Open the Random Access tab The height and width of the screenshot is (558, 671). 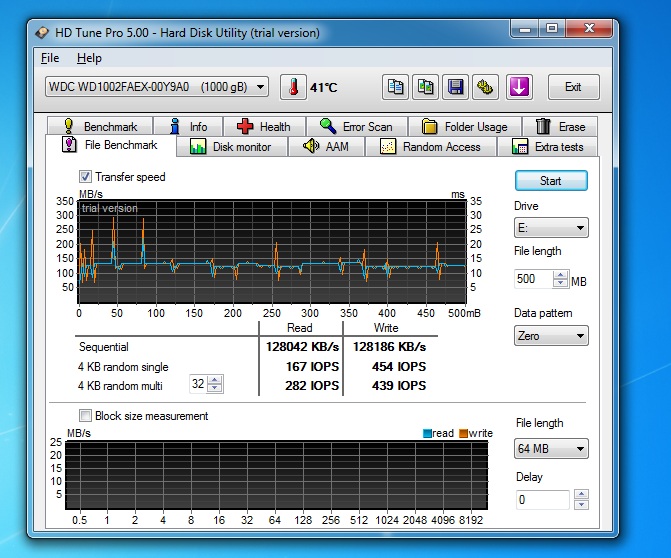tap(431, 147)
